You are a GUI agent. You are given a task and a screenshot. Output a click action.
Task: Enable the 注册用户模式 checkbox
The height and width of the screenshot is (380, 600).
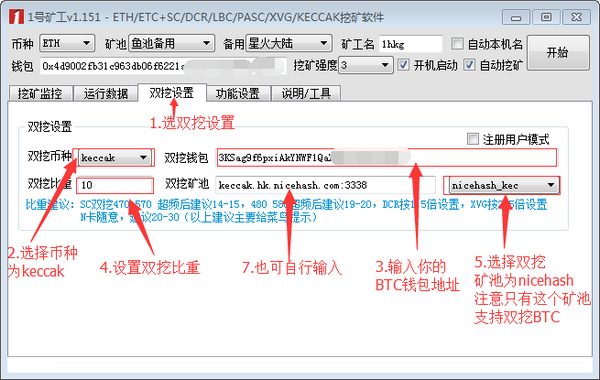point(473,139)
